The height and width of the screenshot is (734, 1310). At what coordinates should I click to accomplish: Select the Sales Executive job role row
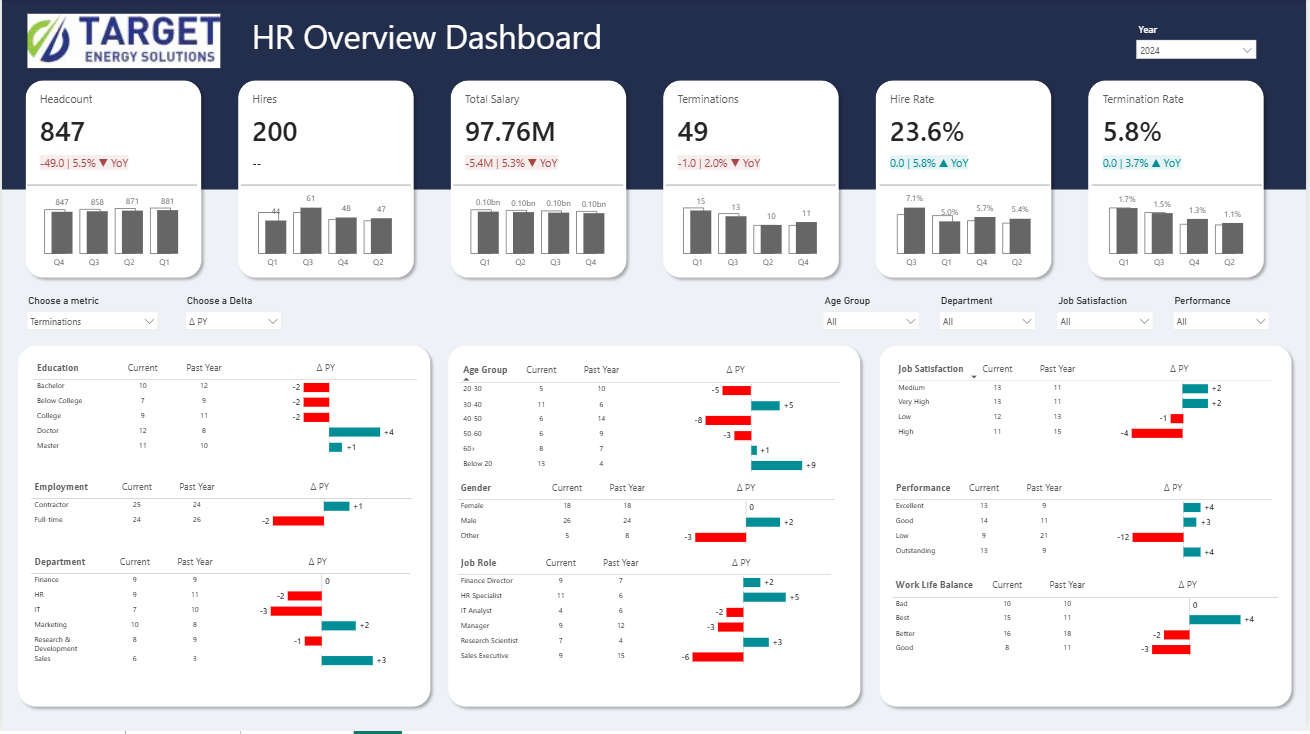tap(645, 656)
